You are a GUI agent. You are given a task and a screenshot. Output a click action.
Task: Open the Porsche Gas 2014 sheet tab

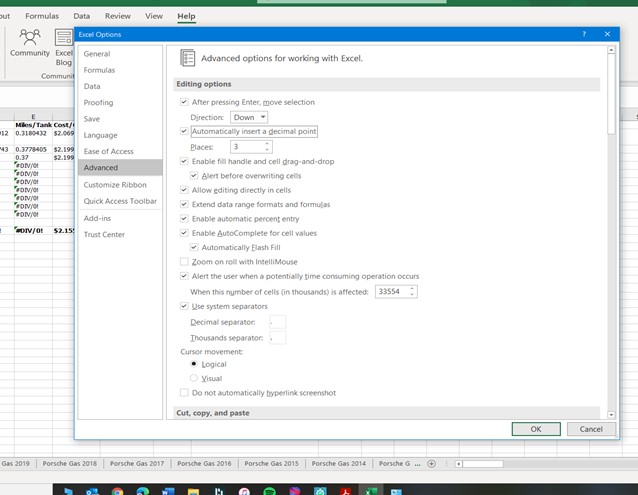(x=339, y=463)
